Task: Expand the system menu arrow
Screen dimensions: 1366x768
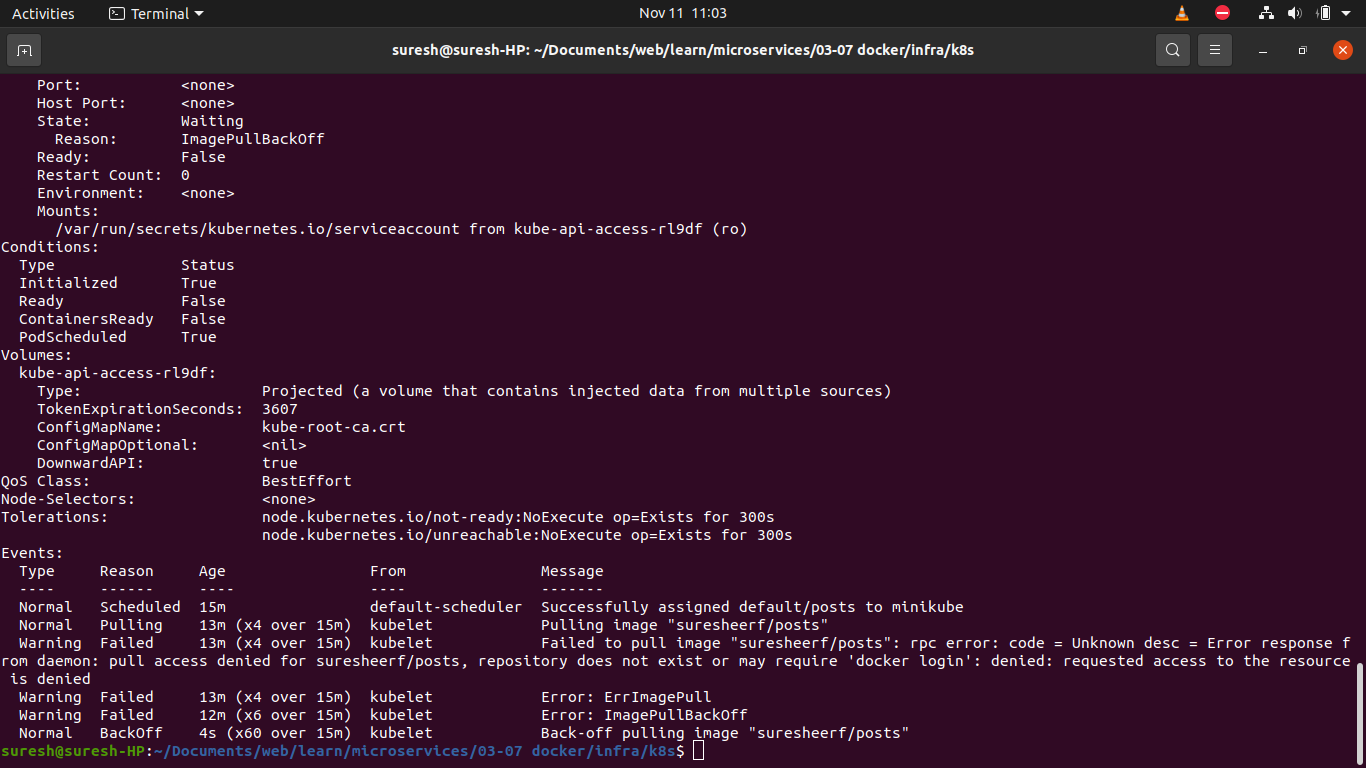Action: pos(1347,13)
